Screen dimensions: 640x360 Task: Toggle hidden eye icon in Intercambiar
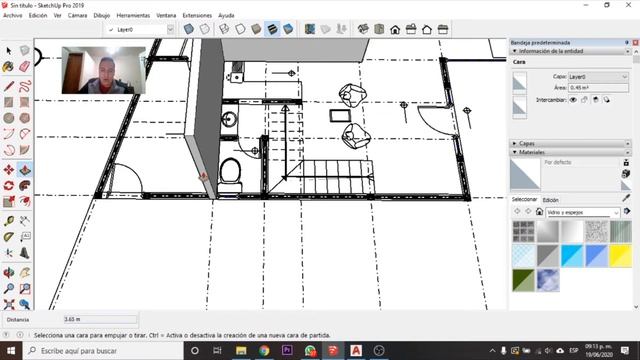tap(573, 100)
